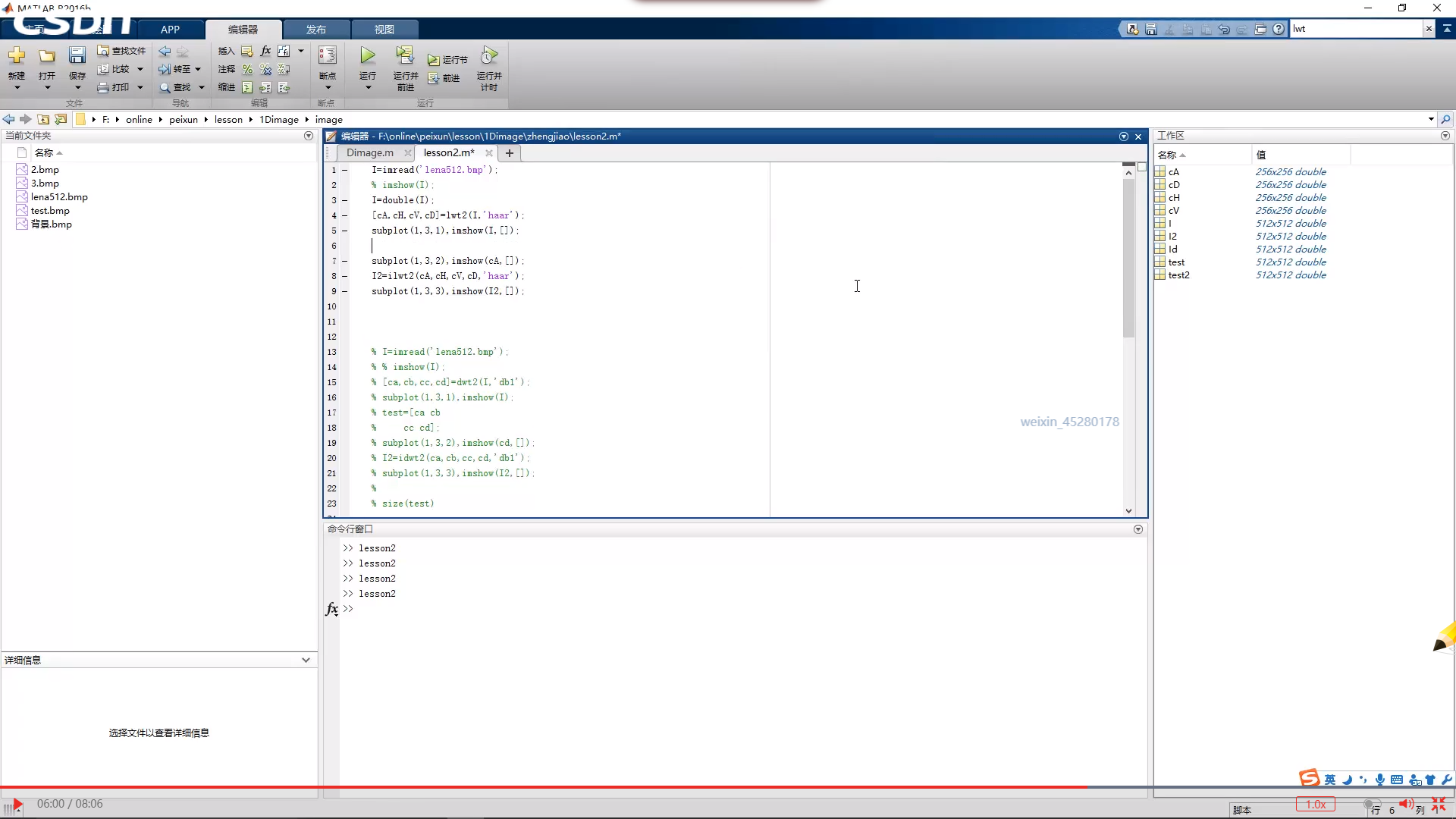
Task: Open the 发布 (Publish) ribbon tab
Action: tap(316, 30)
